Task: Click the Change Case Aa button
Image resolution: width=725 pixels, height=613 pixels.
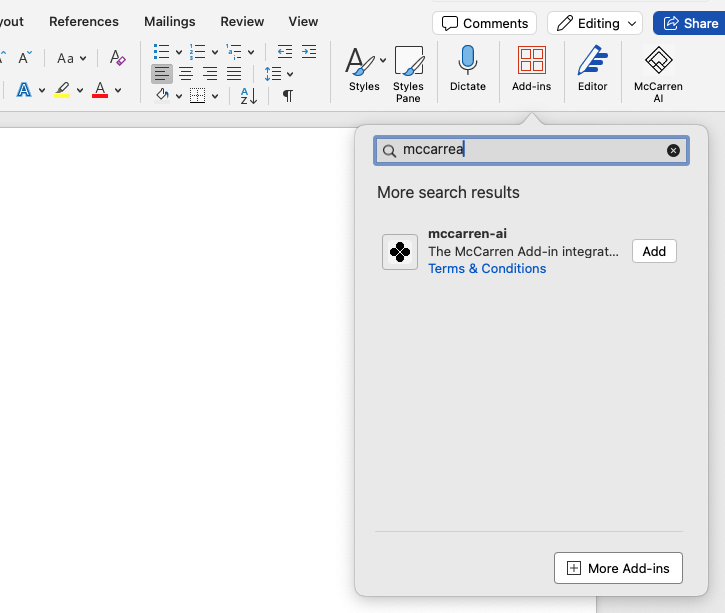Action: click(x=65, y=59)
